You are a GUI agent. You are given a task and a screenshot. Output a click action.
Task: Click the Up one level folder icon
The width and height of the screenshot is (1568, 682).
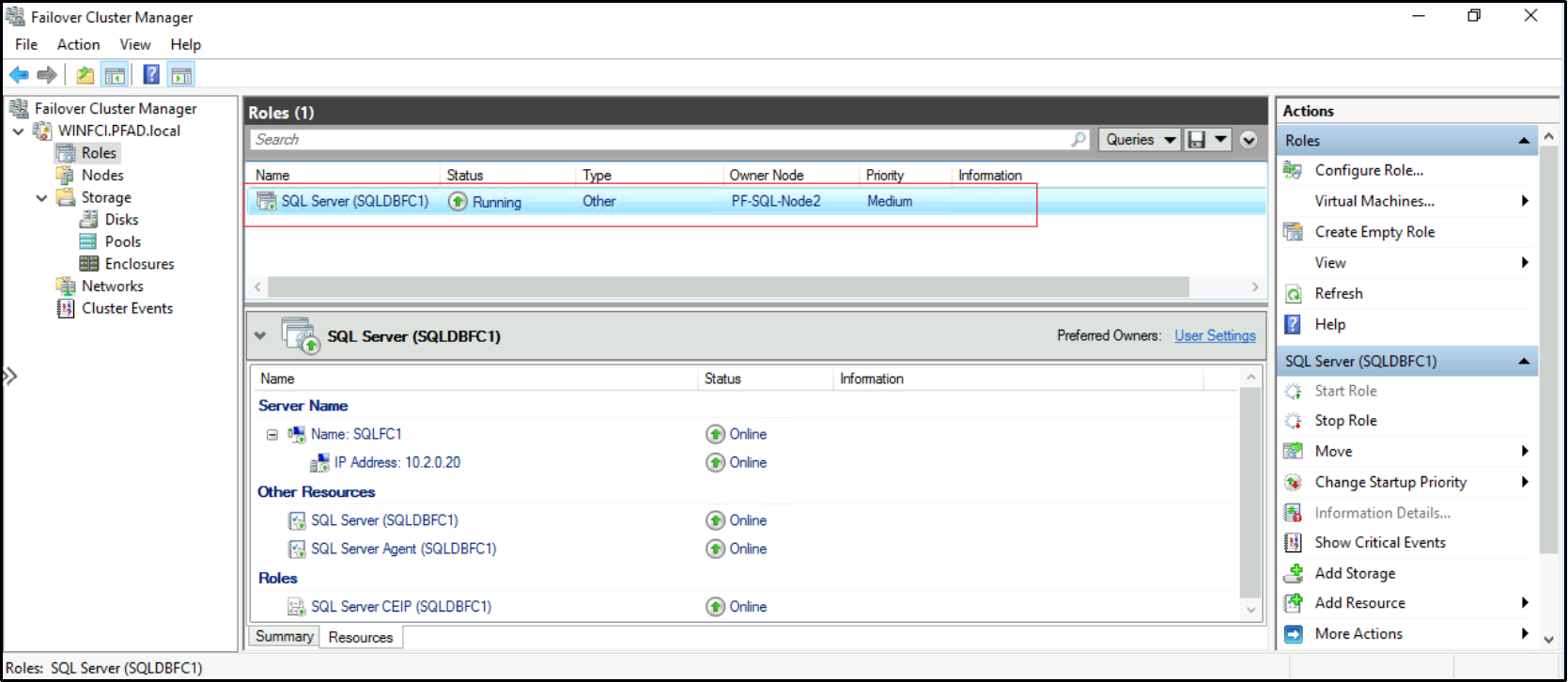85,75
